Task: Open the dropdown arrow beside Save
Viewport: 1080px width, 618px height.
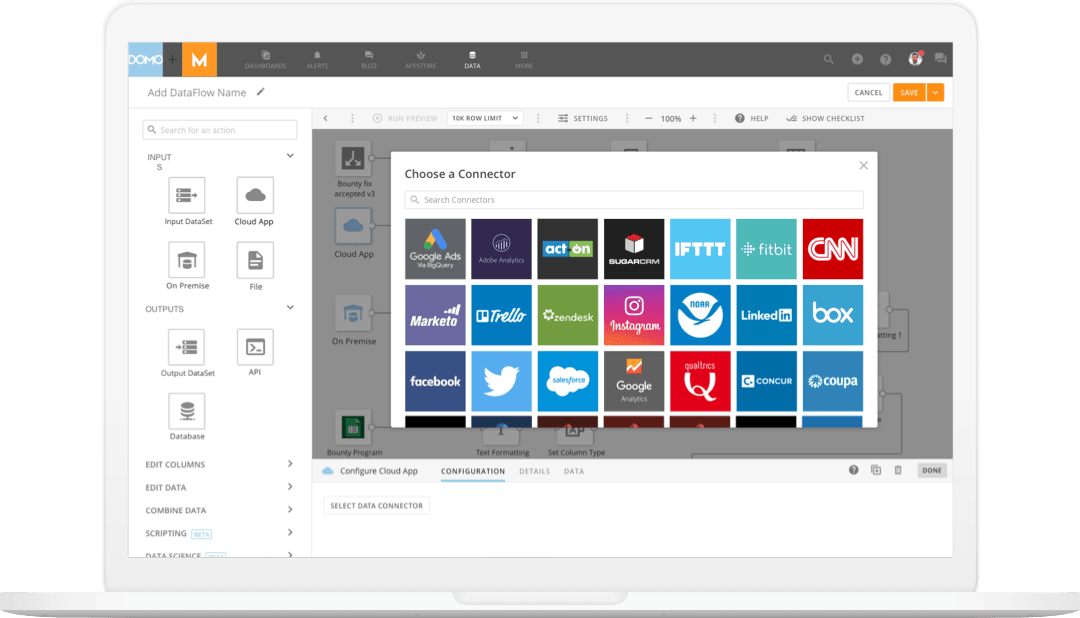Action: click(x=935, y=92)
